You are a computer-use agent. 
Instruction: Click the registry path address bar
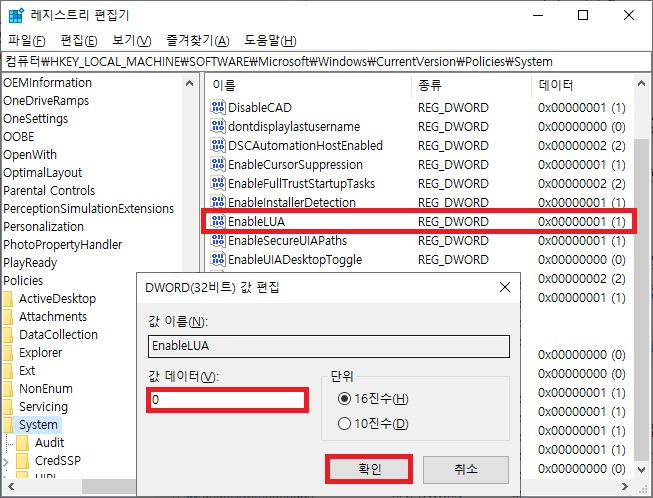coord(326,62)
